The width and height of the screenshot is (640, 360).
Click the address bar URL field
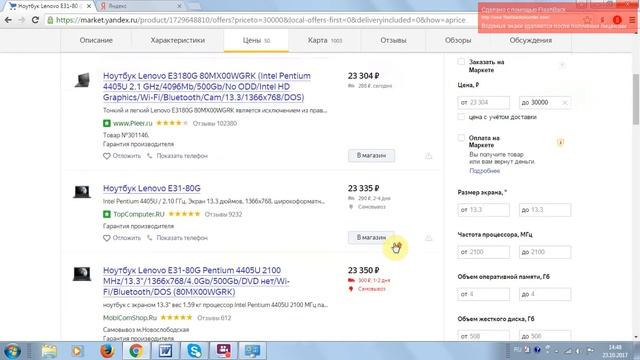(260, 20)
